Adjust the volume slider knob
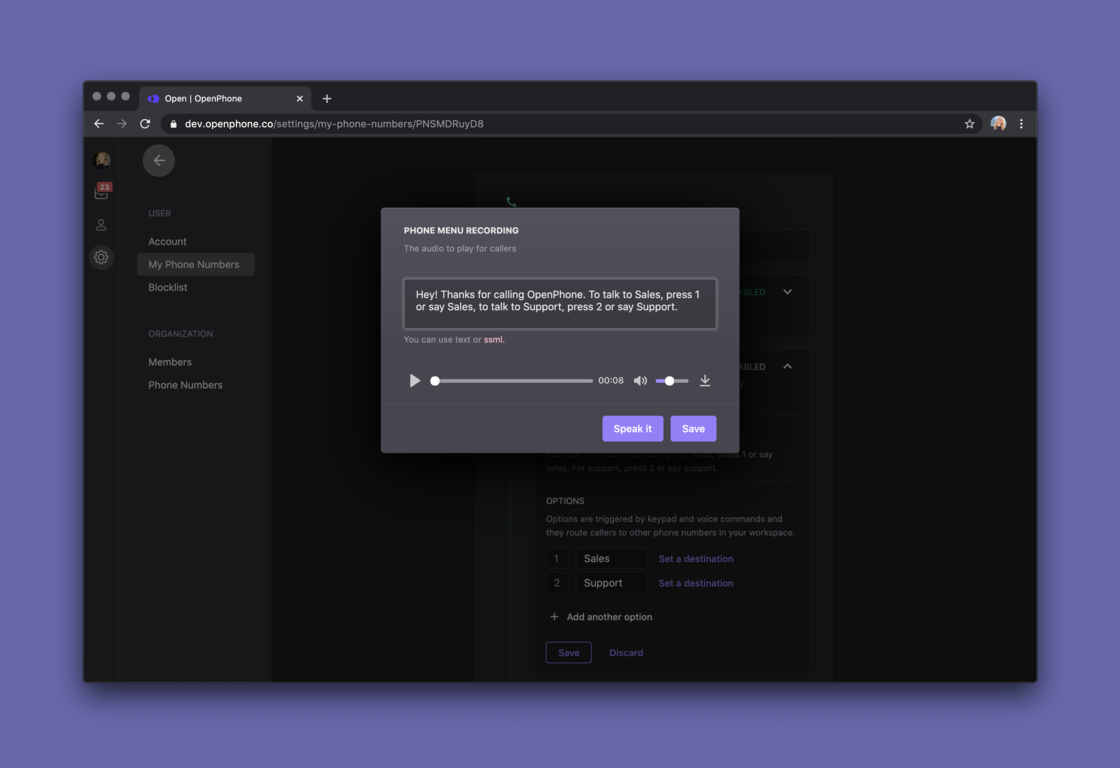This screenshot has width=1120, height=768. coord(669,381)
